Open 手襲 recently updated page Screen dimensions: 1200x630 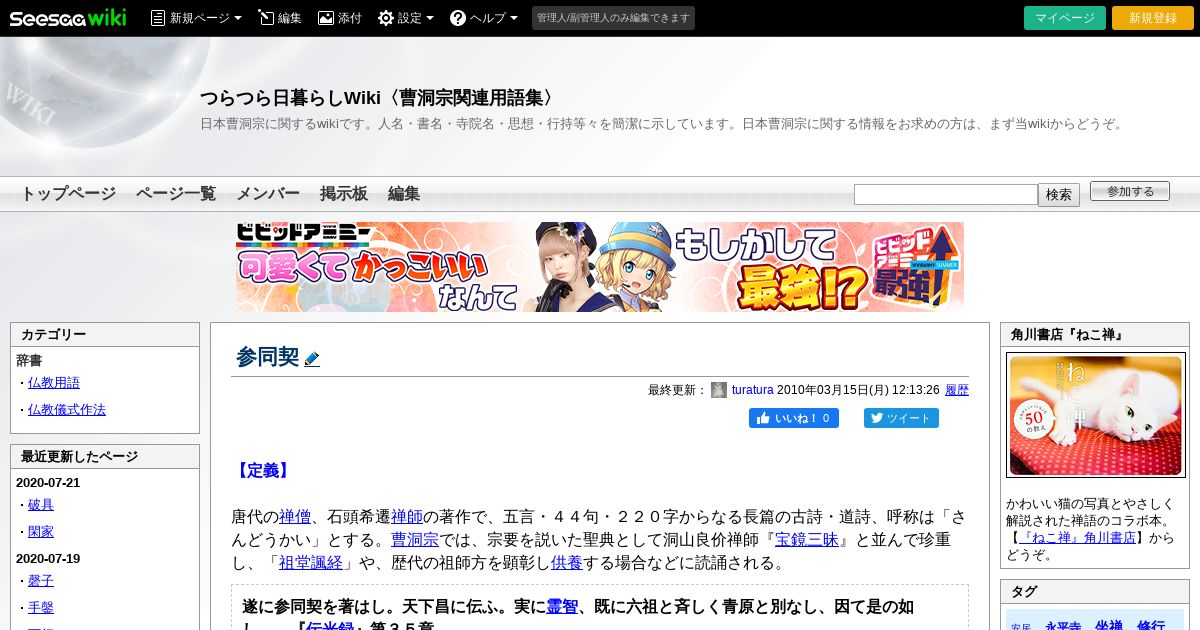[41, 607]
